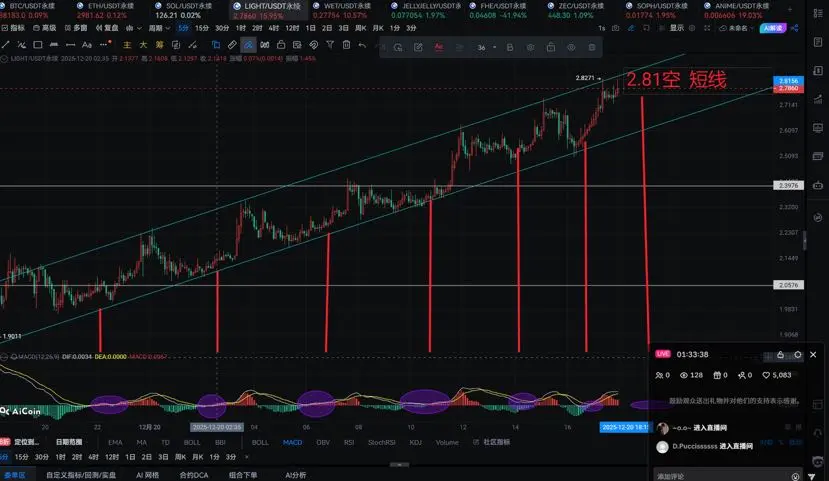The width and height of the screenshot is (829, 481).
Task: Expand the chart type dropdown next to 复盘
Action: (x=134, y=28)
